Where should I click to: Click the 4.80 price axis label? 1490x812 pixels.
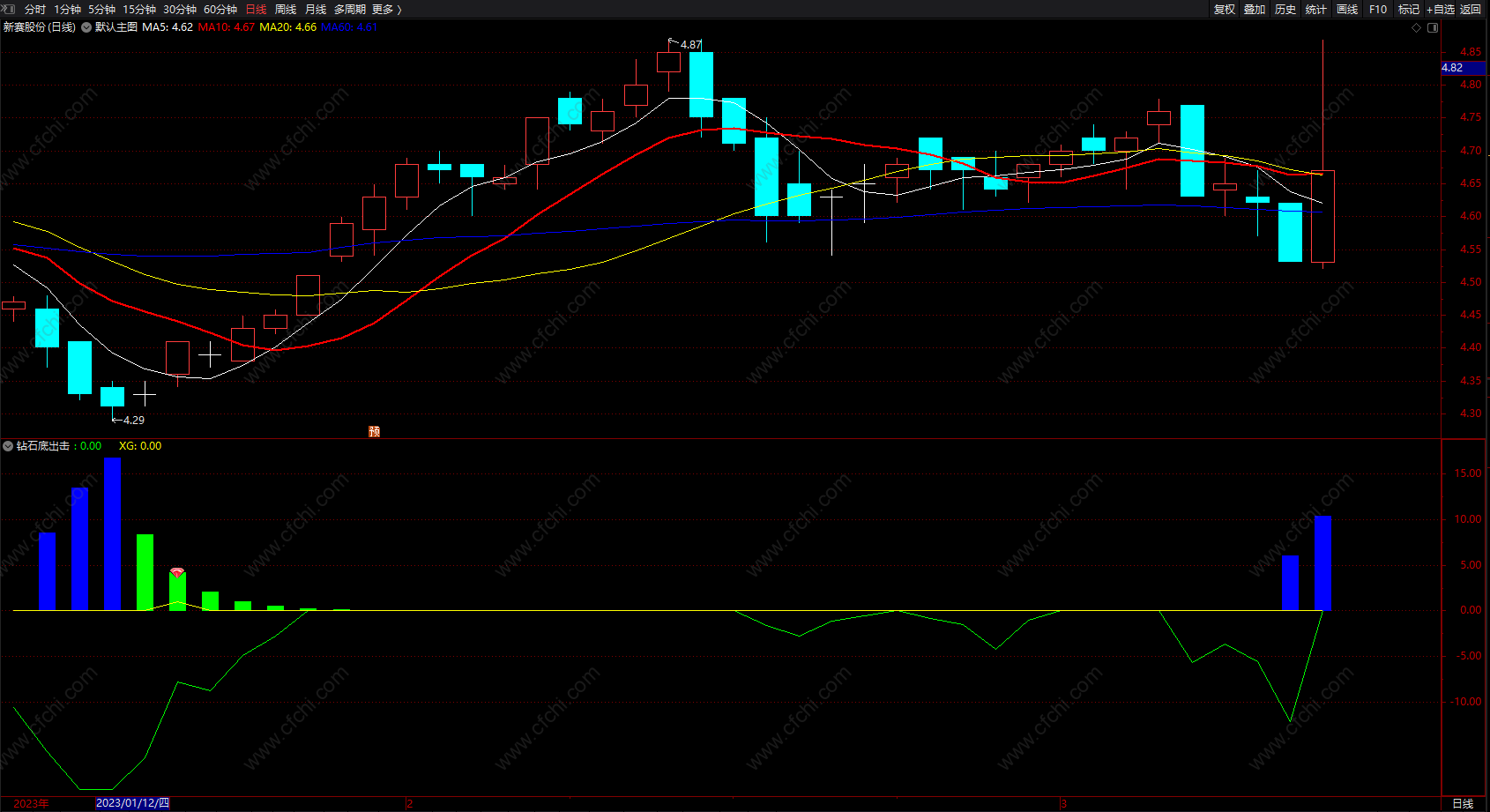[1471, 85]
